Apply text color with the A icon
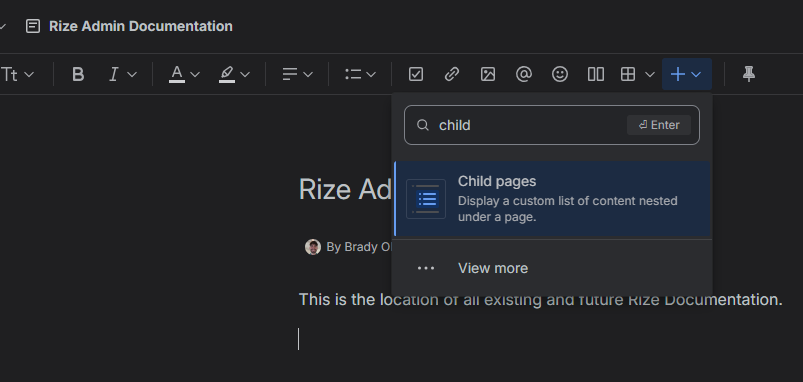 click(177, 75)
